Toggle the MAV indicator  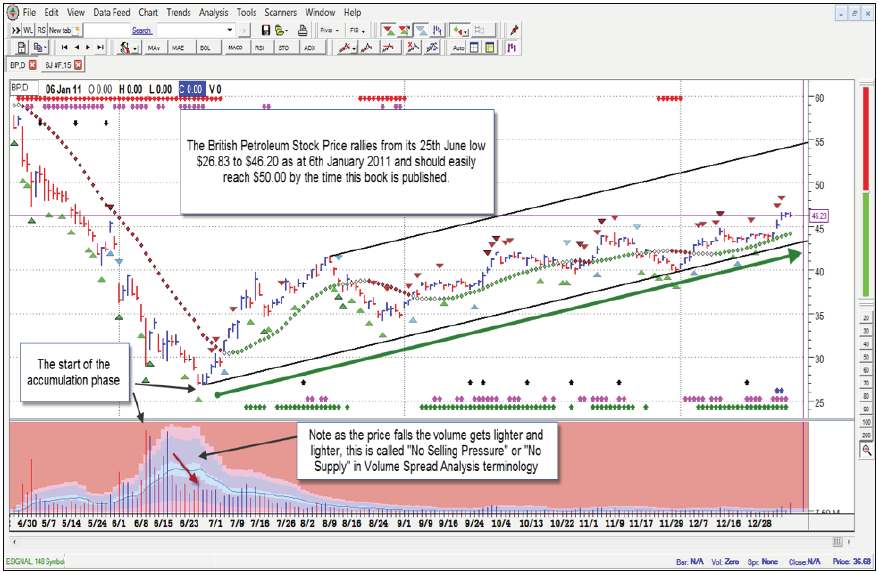pos(154,48)
